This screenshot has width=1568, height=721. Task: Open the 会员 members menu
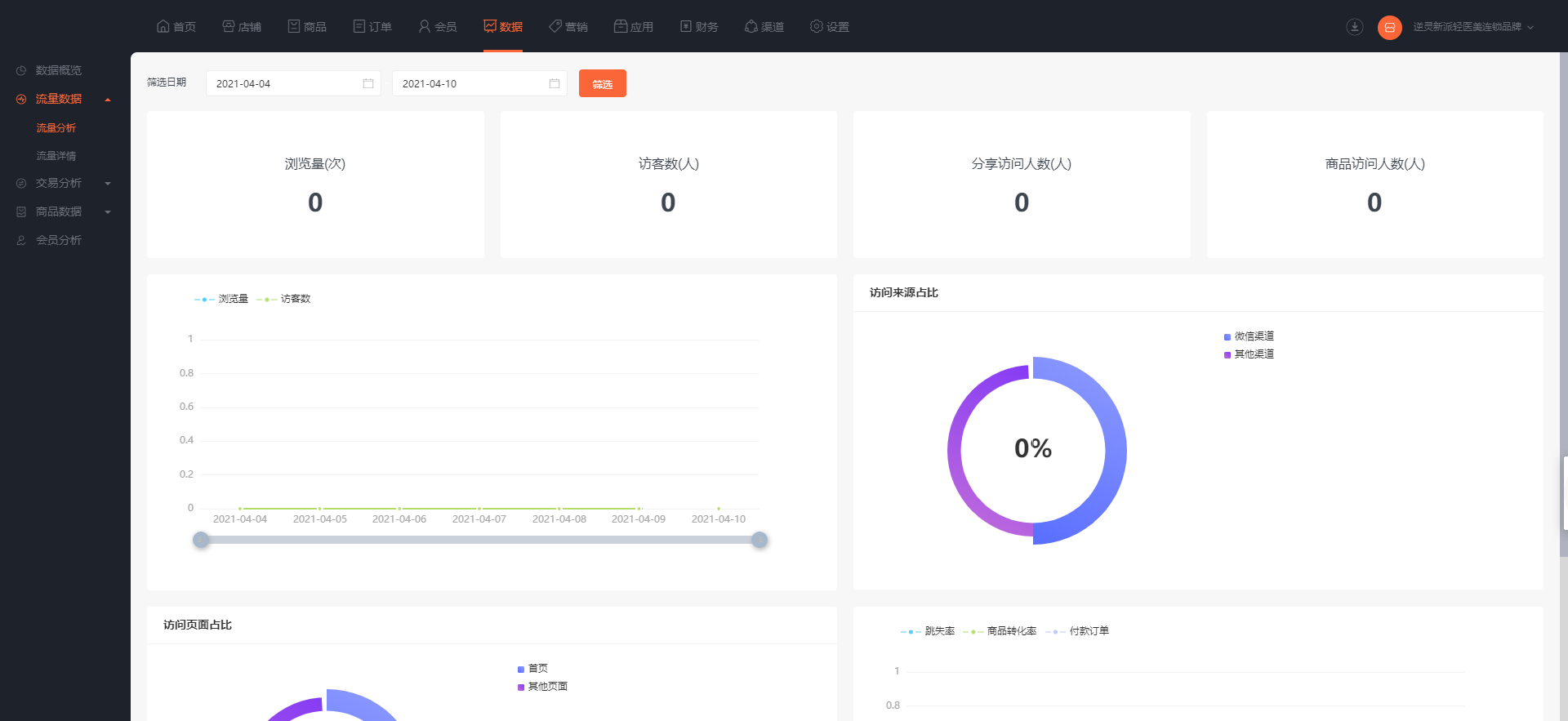click(x=438, y=27)
